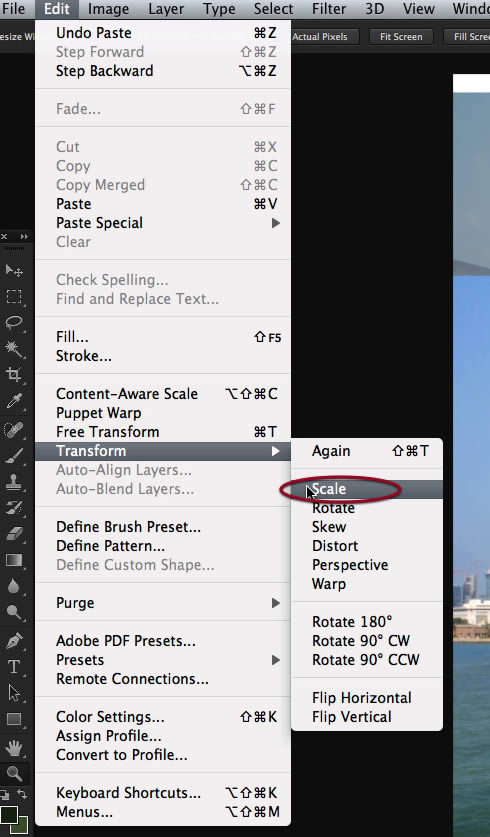Open the Type menu
Screen dimensions: 490x837
click(x=219, y=9)
